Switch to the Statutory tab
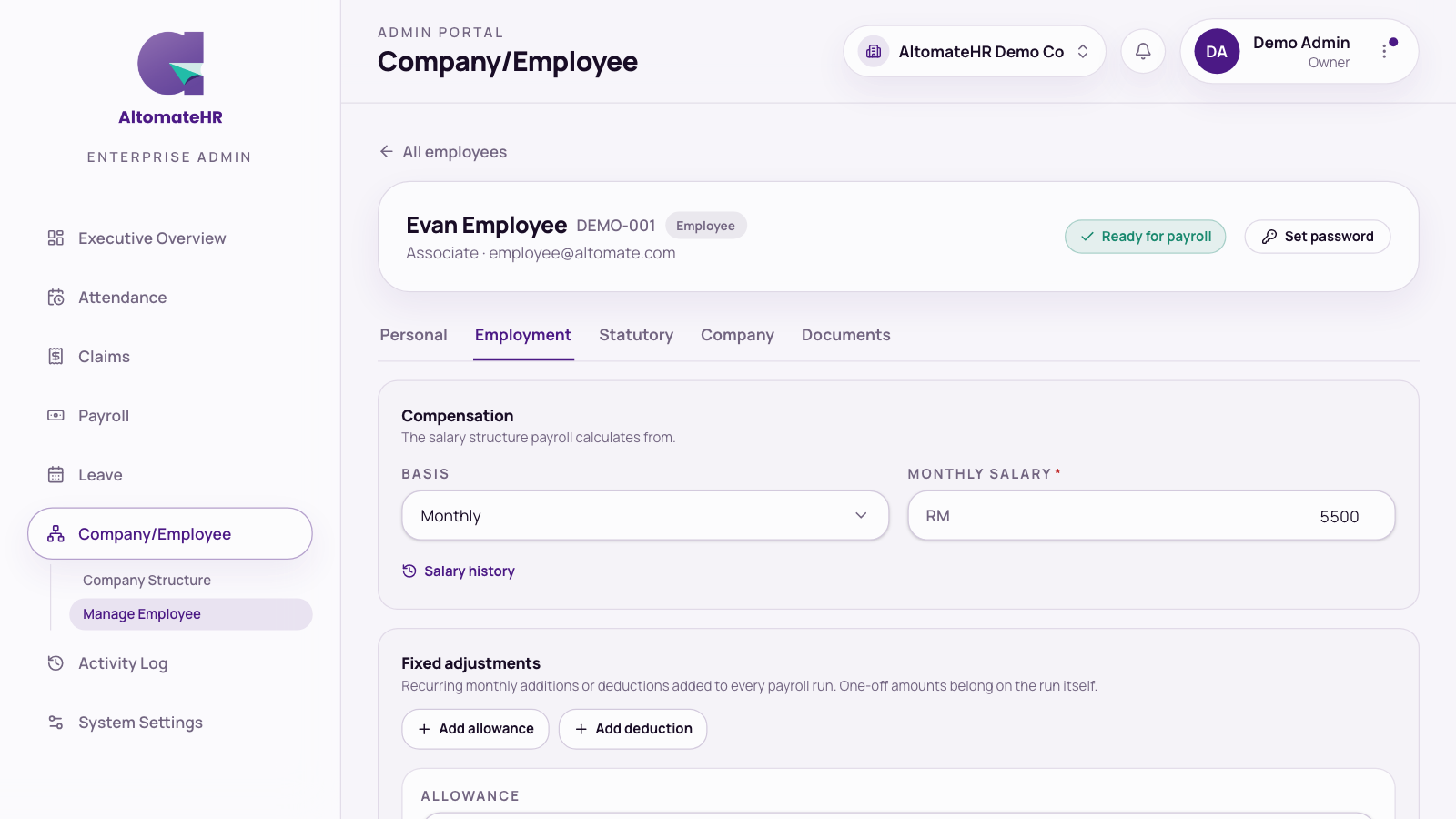The image size is (1456, 819). click(x=636, y=335)
